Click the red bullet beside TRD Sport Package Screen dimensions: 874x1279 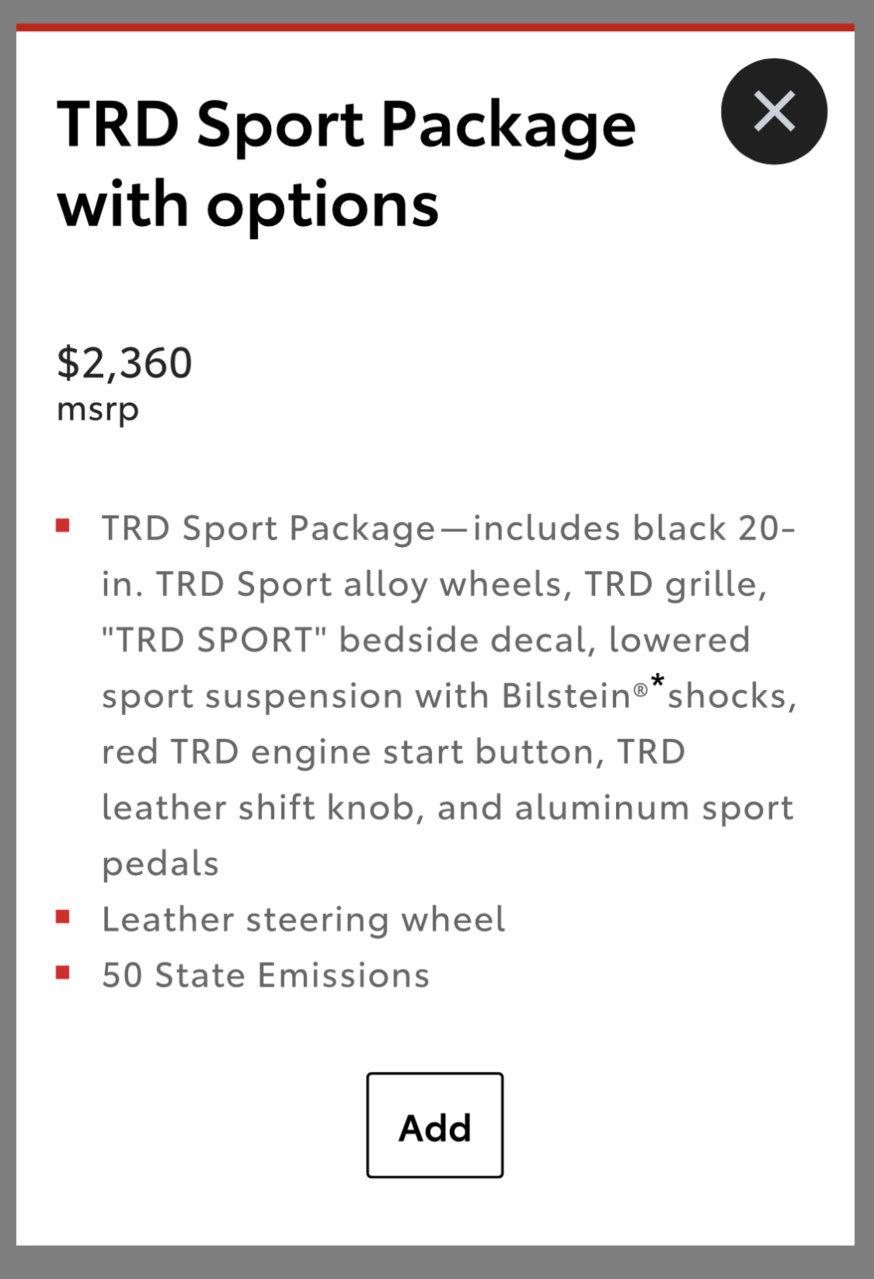[63, 526]
